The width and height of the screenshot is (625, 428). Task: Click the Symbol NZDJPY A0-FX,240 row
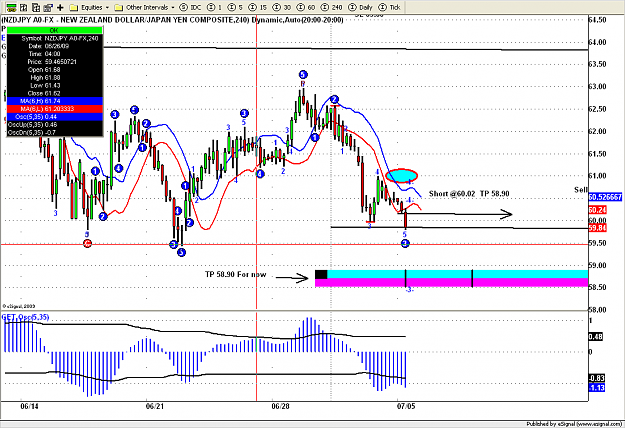click(55, 38)
